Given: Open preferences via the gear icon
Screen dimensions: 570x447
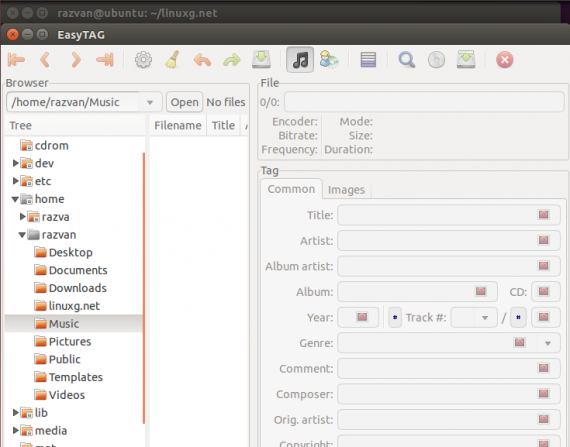Looking at the screenshot, I should coord(143,60).
